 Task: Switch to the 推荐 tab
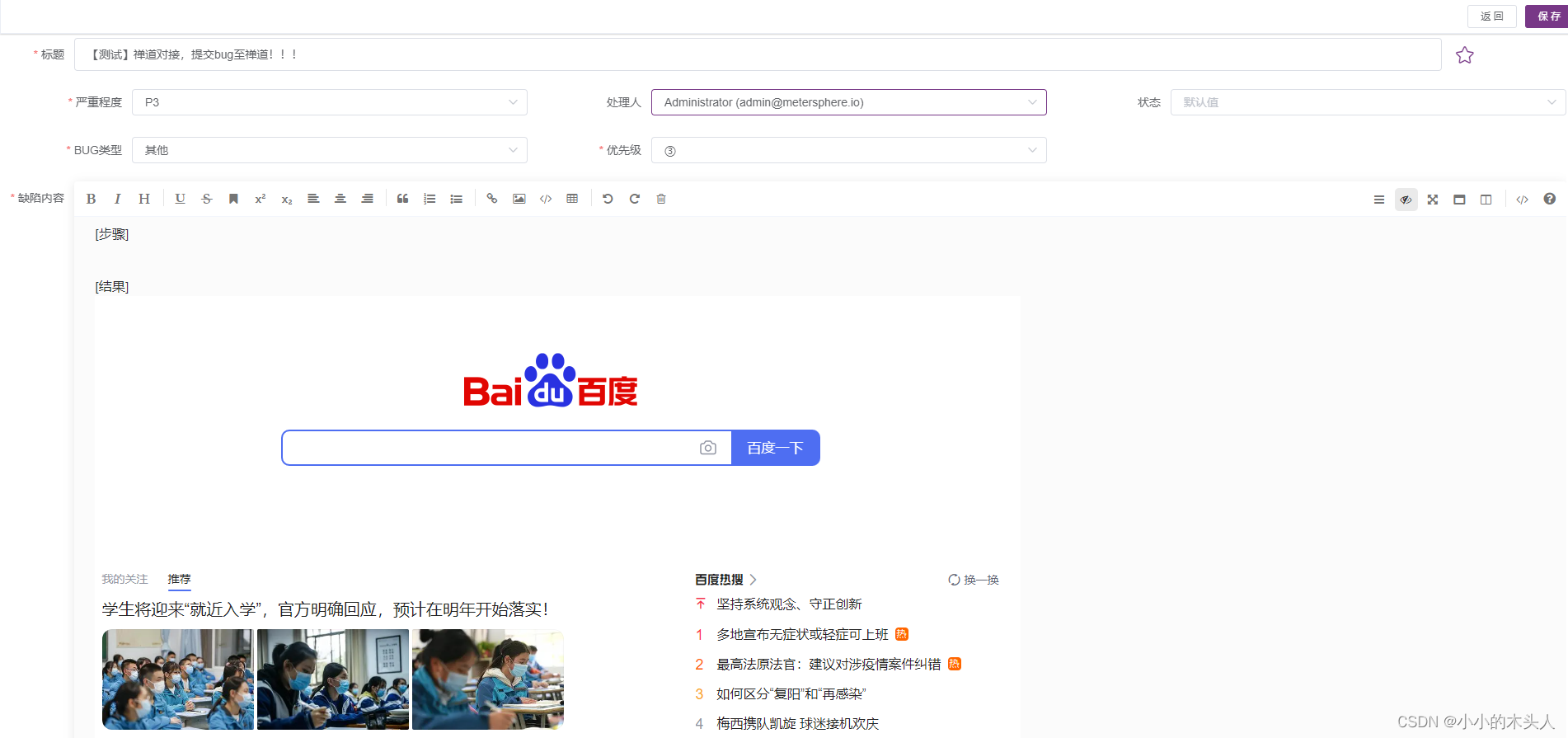coord(179,580)
